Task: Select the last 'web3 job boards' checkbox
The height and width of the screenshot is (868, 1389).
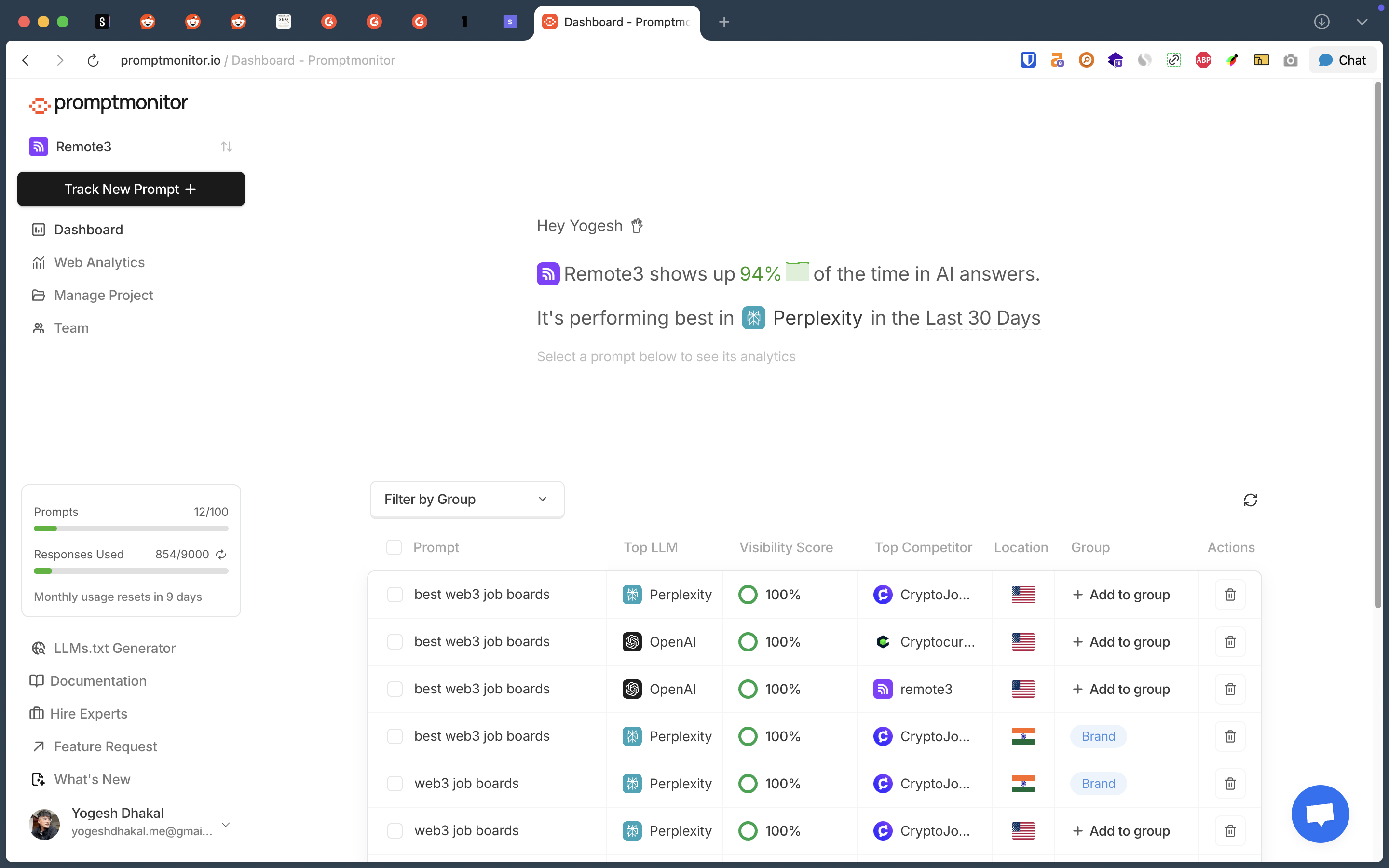Action: pos(395,831)
